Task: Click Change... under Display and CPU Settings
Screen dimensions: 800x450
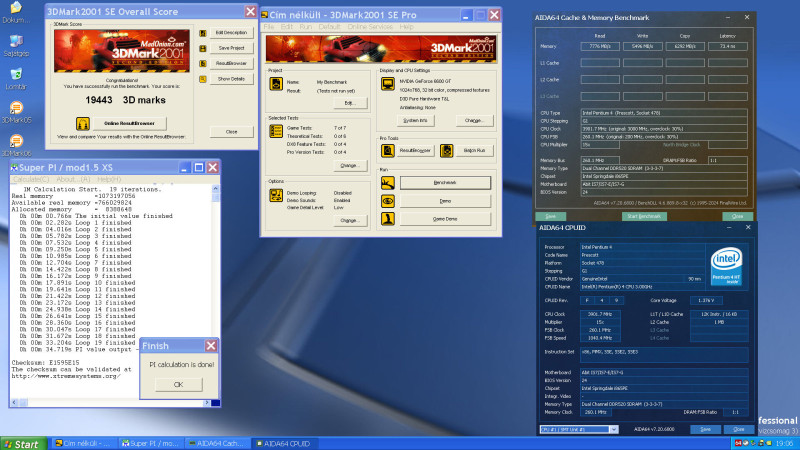Action: point(474,120)
